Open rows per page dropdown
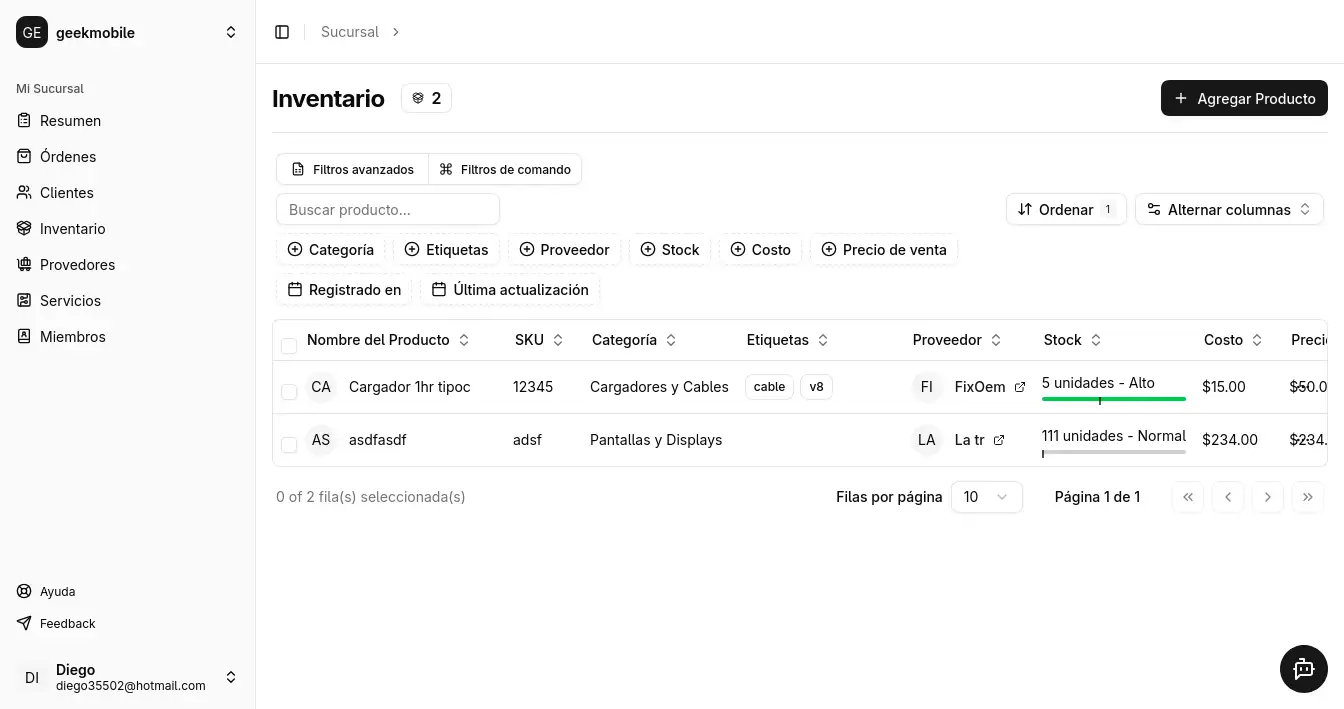 (986, 497)
